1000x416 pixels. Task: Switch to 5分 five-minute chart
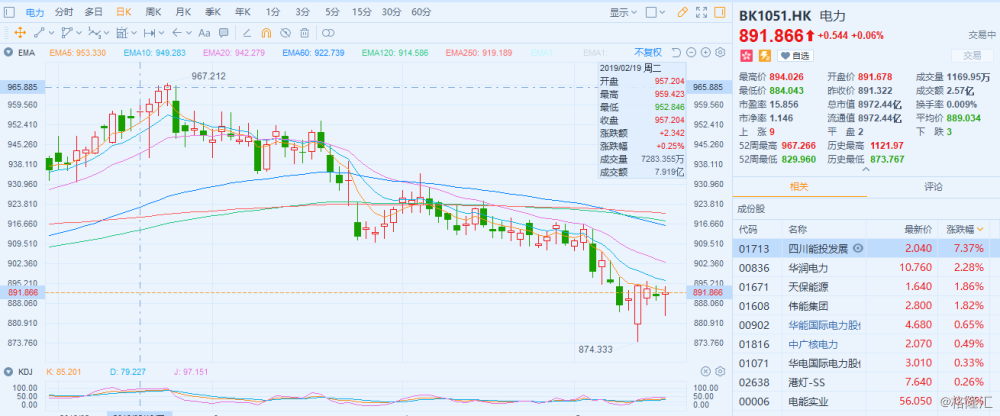(x=332, y=12)
